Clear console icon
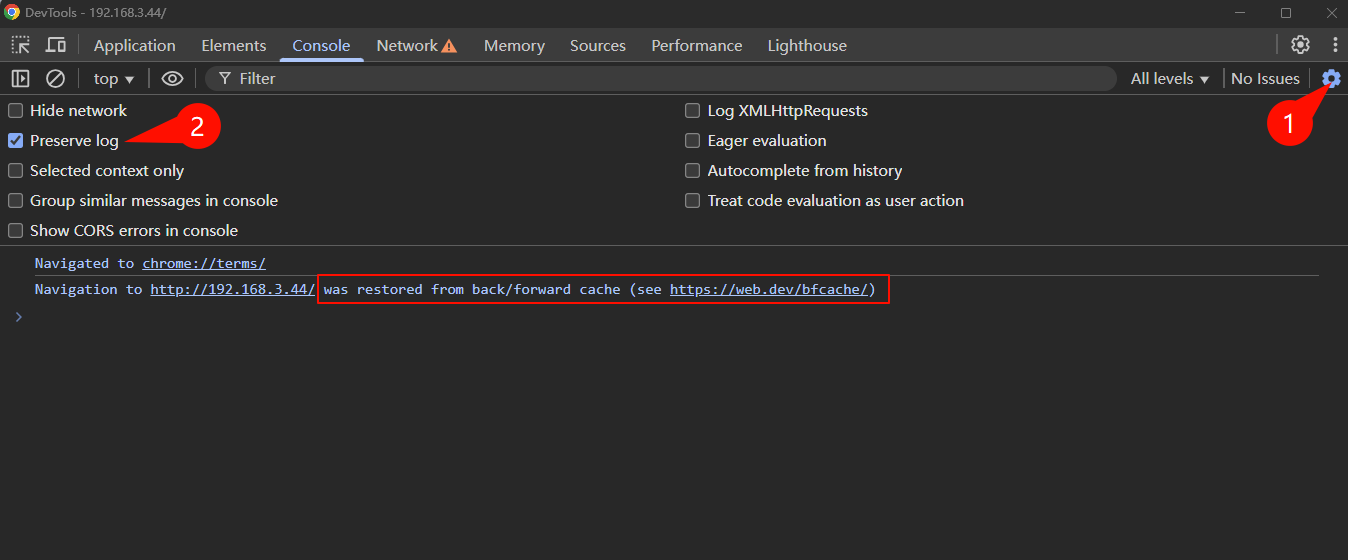Image resolution: width=1348 pixels, height=560 pixels. click(56, 78)
